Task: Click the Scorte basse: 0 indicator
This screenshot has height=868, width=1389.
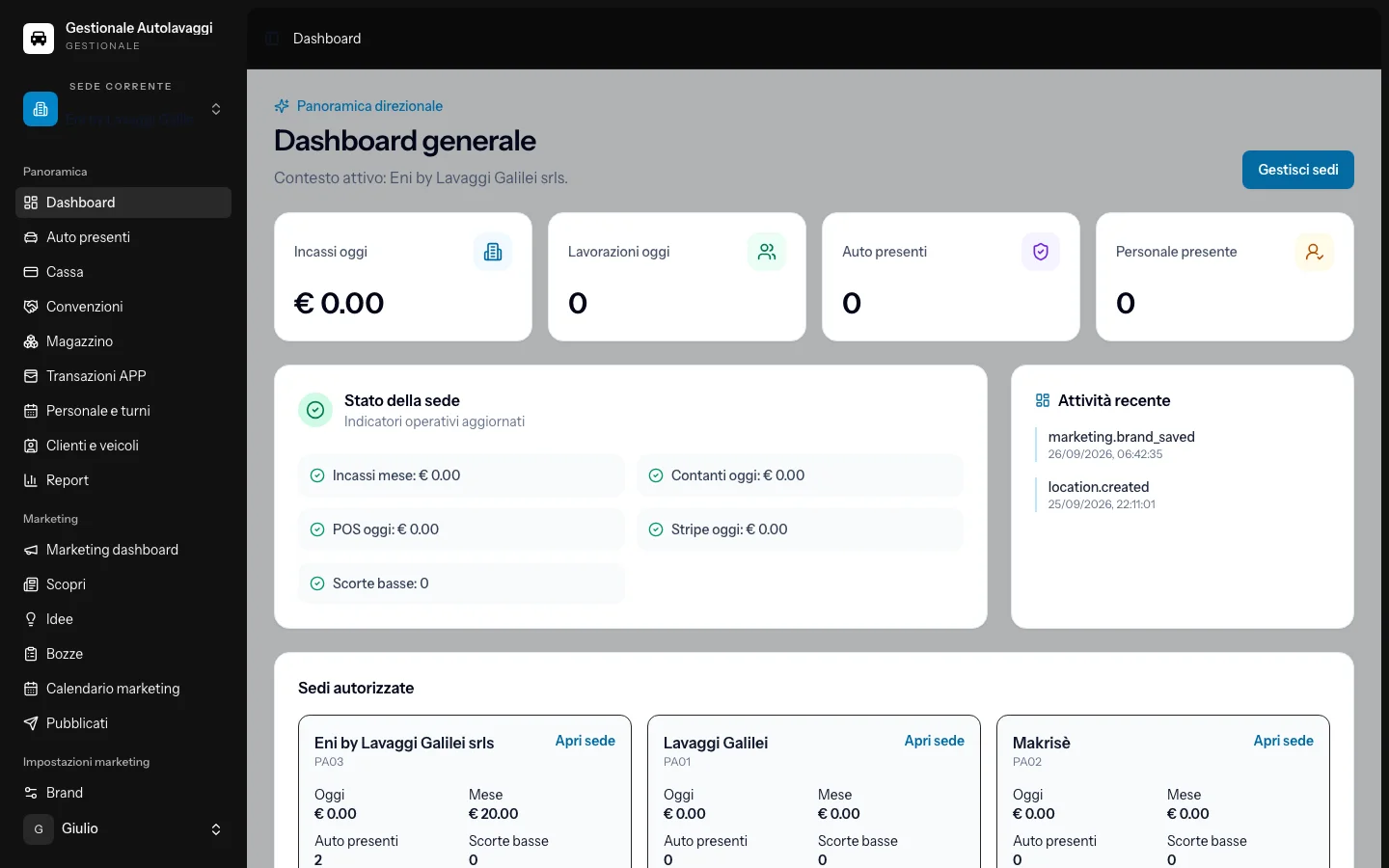Action: (461, 583)
